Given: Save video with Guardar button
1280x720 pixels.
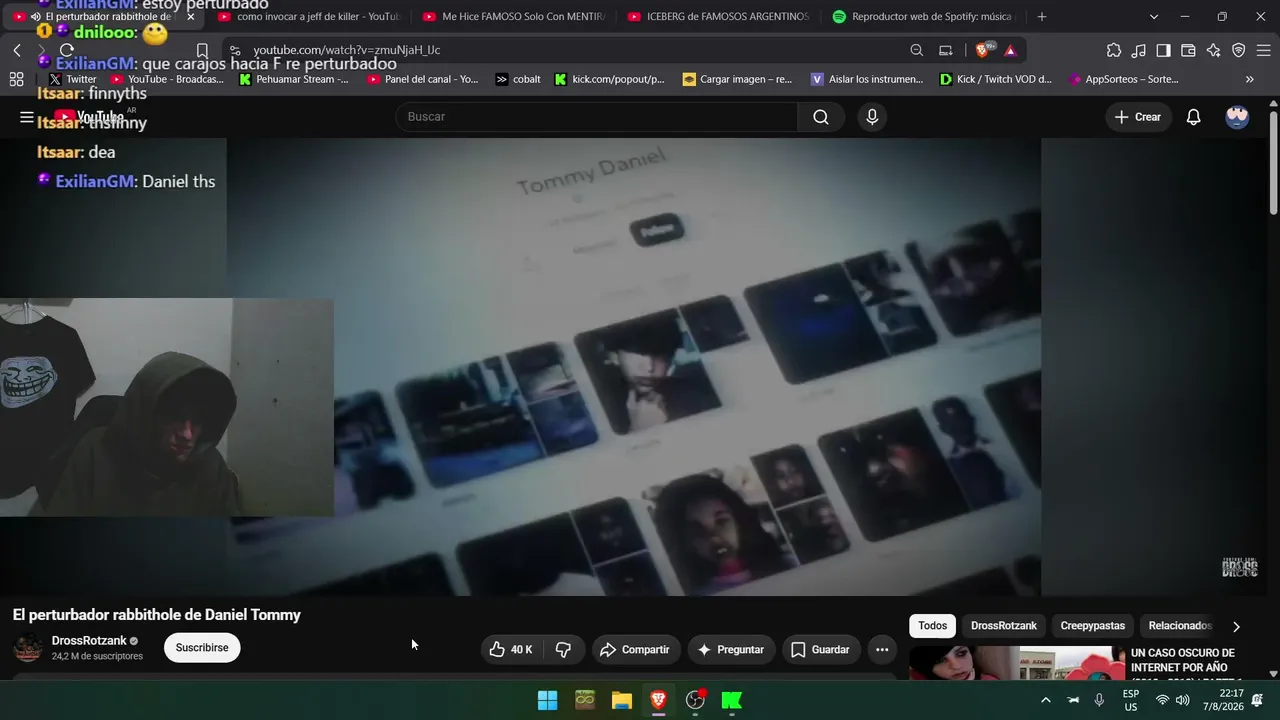Looking at the screenshot, I should (x=820, y=650).
